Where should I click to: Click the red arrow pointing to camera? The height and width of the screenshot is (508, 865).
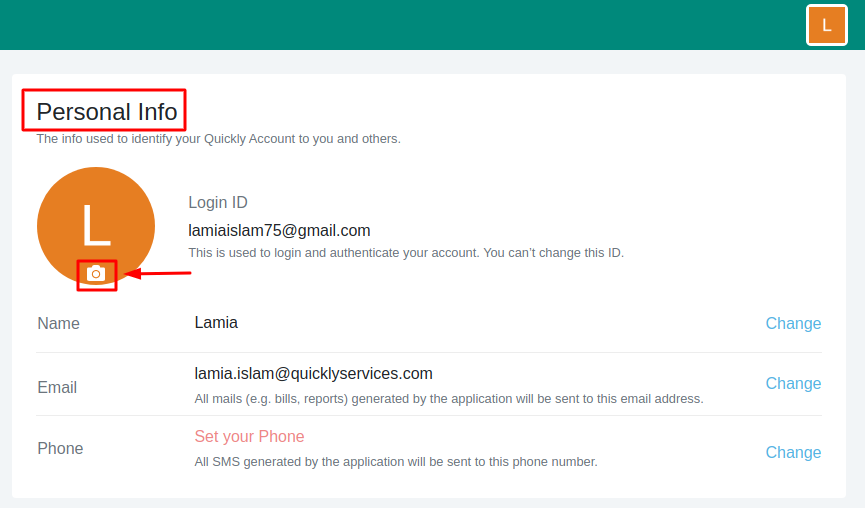coord(158,272)
